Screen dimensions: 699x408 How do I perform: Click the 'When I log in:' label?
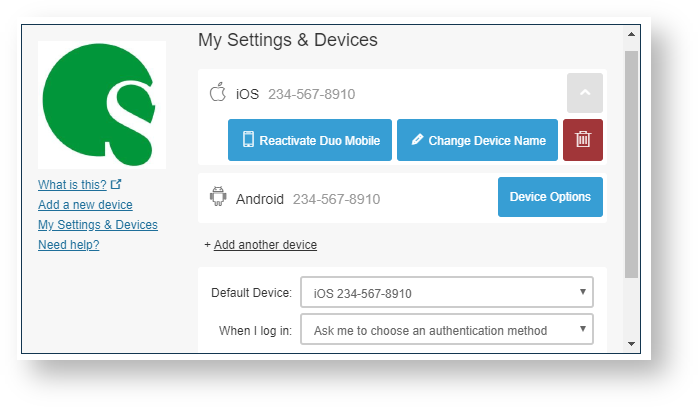coord(255,331)
